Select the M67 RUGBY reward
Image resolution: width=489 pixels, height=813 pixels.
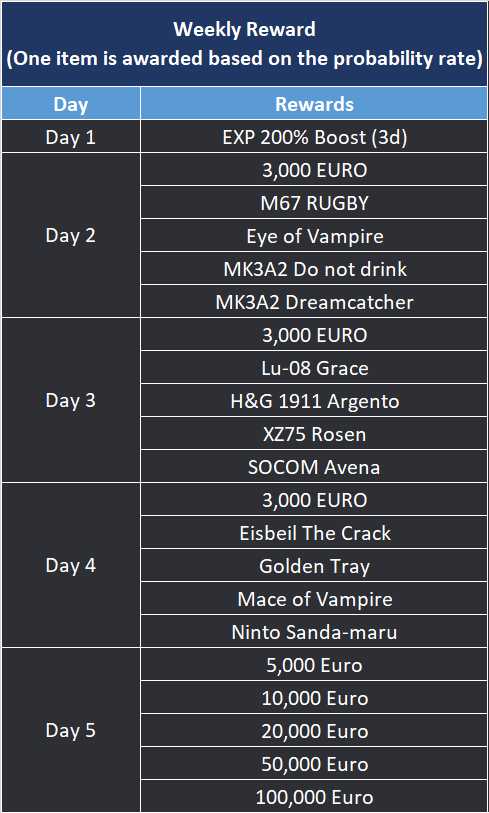314,202
